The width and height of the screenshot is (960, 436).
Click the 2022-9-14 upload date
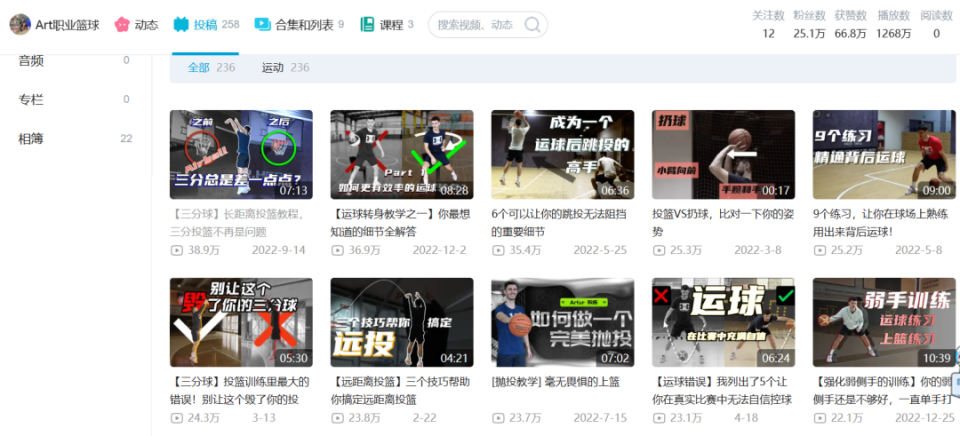pos(279,250)
